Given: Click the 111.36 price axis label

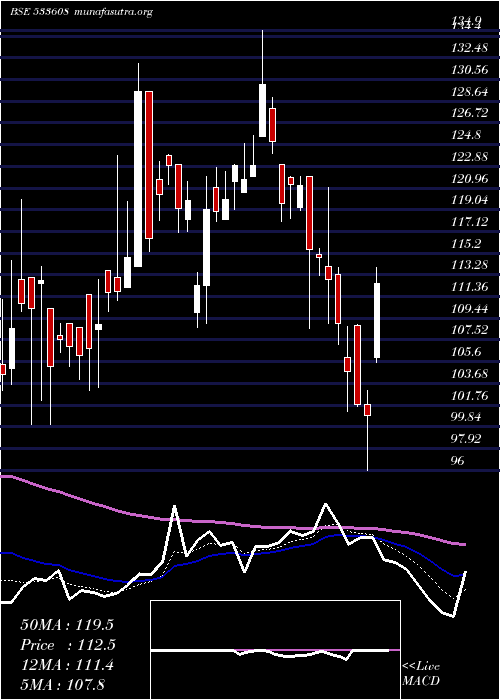Looking at the screenshot, I should (x=469, y=288).
